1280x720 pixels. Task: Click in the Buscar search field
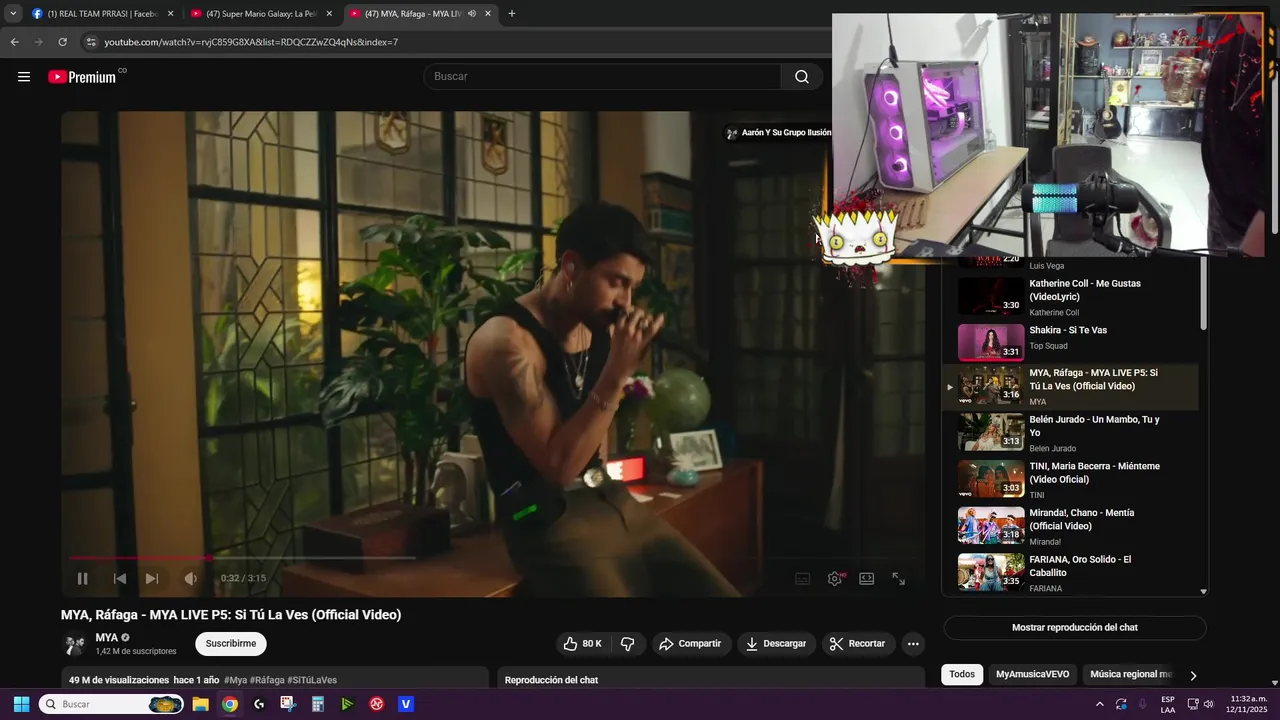[602, 77]
